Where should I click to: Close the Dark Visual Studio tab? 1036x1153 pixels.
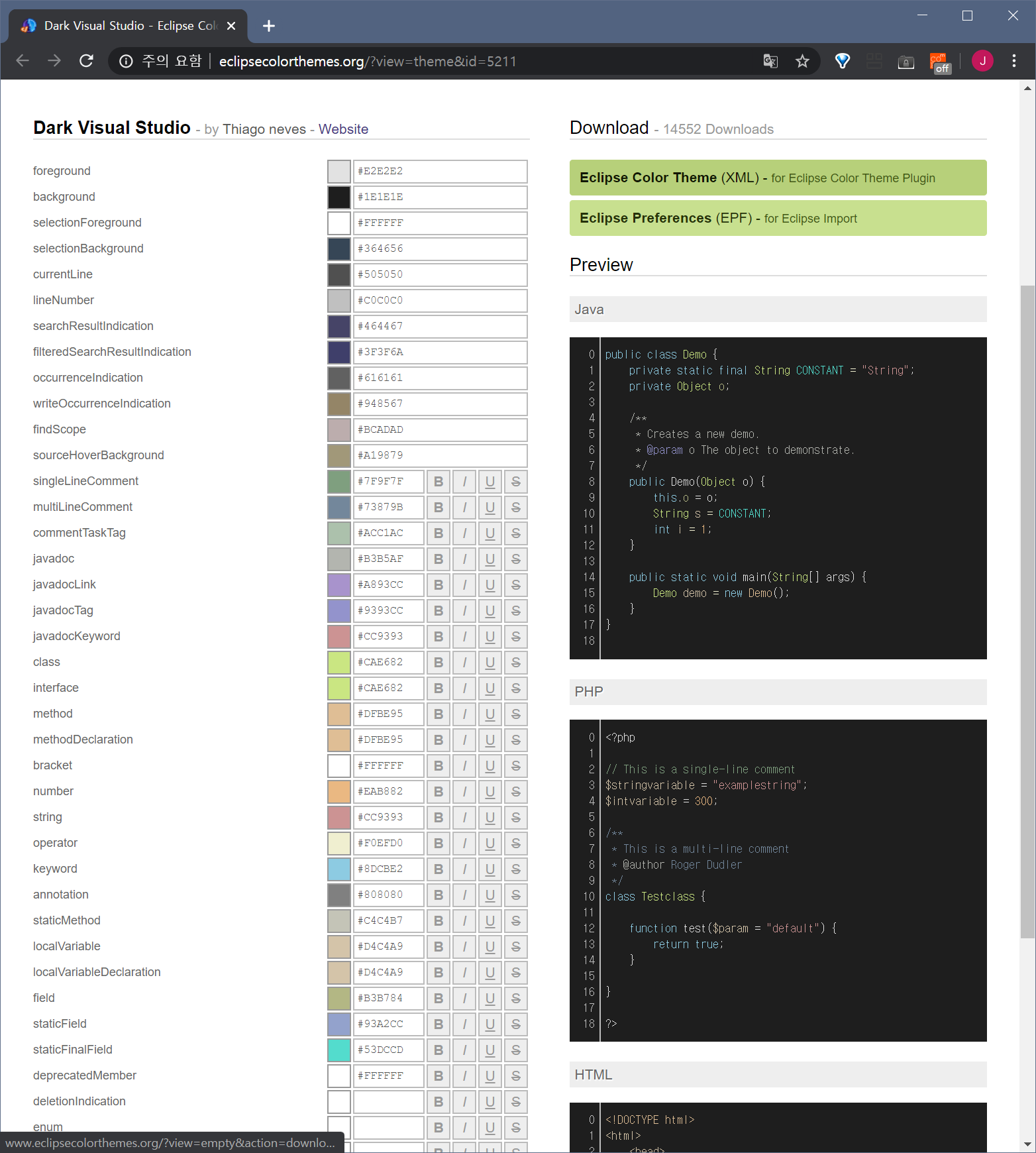coord(231,26)
